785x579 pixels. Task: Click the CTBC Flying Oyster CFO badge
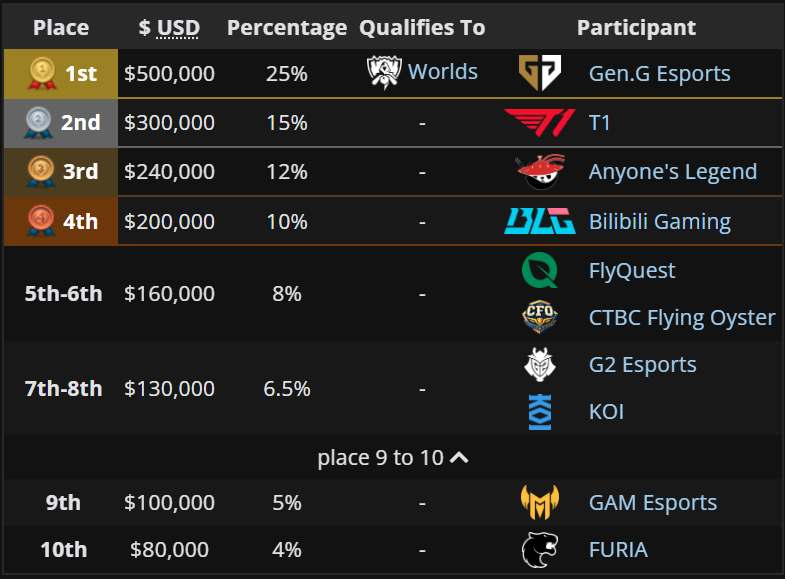540,317
